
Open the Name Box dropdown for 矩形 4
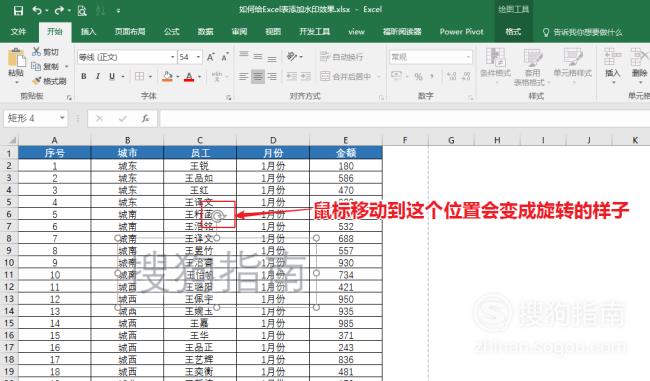point(62,118)
